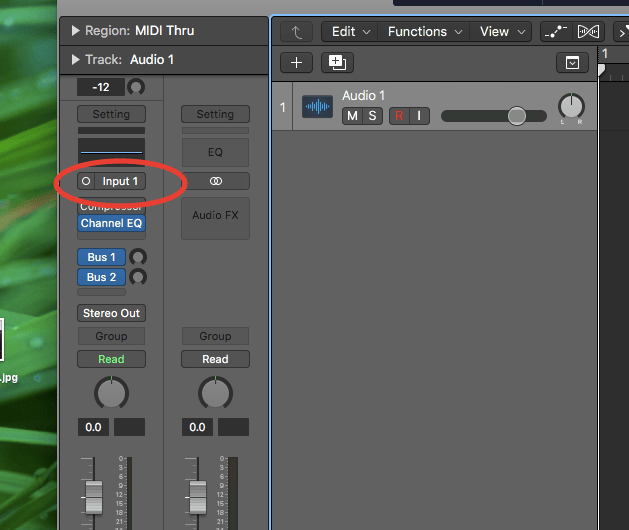Image resolution: width=629 pixels, height=530 pixels.
Task: Click volume fader on output strip
Action: point(198,498)
